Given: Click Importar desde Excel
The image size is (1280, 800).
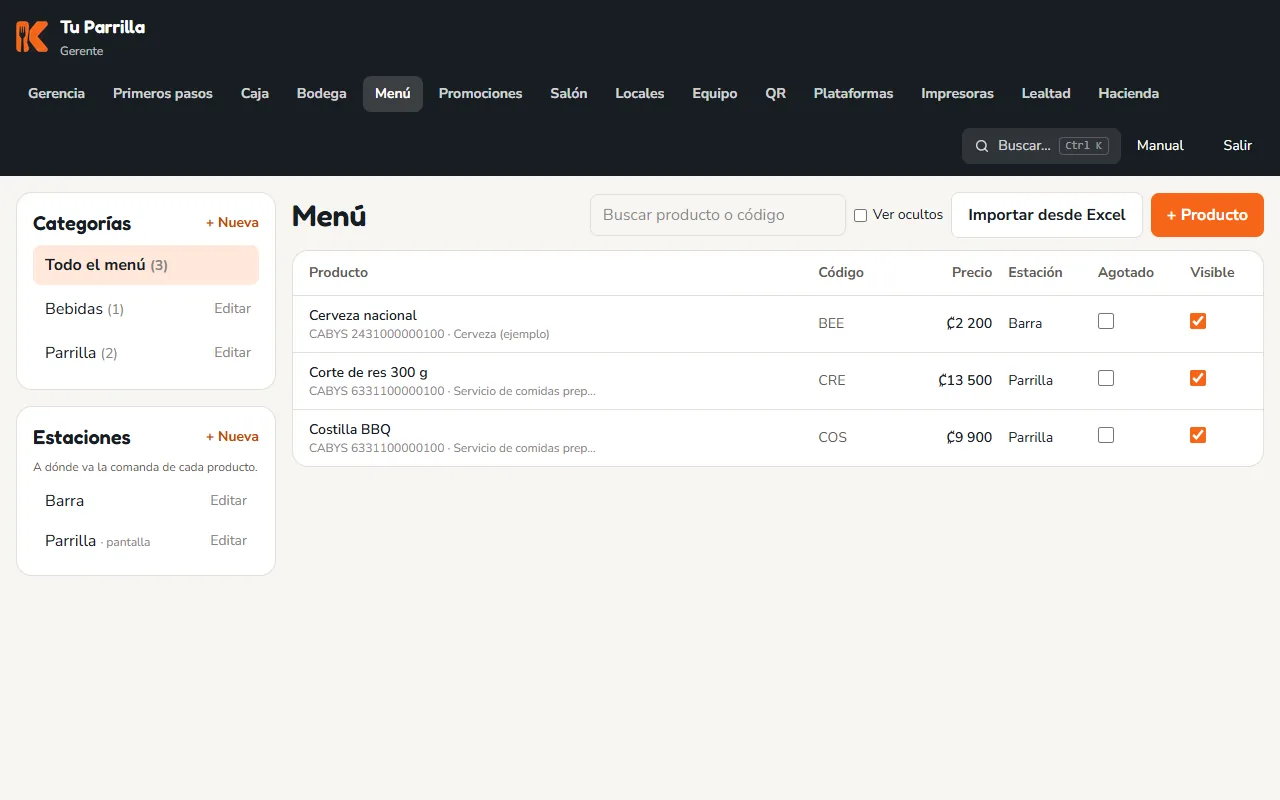Looking at the screenshot, I should 1047,215.
